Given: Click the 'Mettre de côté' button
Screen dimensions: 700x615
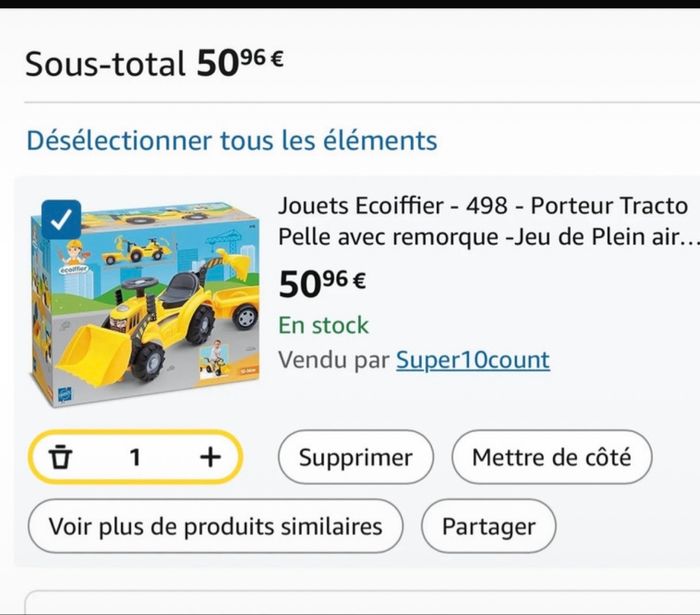Looking at the screenshot, I should pyautogui.click(x=551, y=458).
